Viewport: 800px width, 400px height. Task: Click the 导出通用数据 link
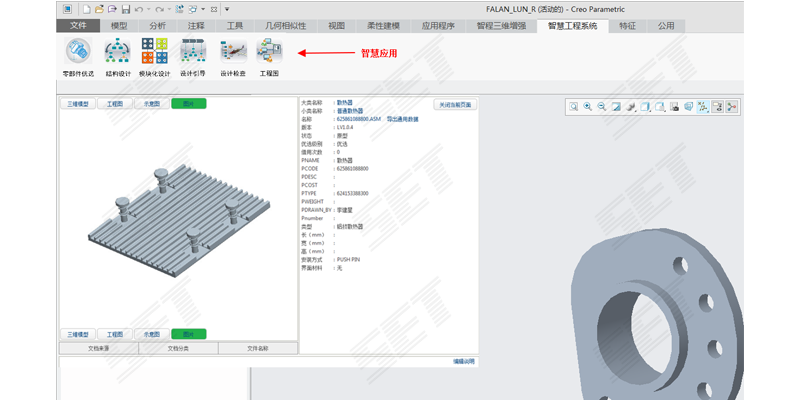403,119
